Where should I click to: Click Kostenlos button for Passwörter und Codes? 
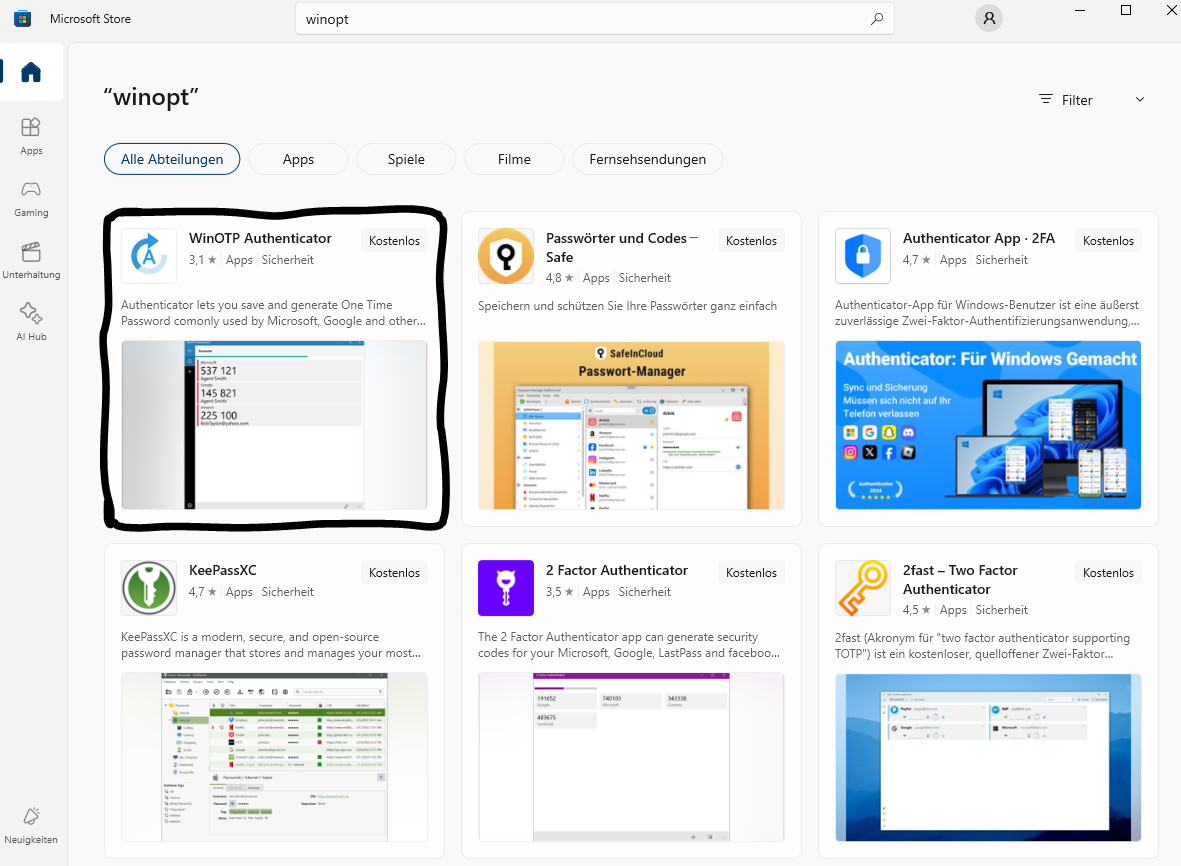[752, 240]
